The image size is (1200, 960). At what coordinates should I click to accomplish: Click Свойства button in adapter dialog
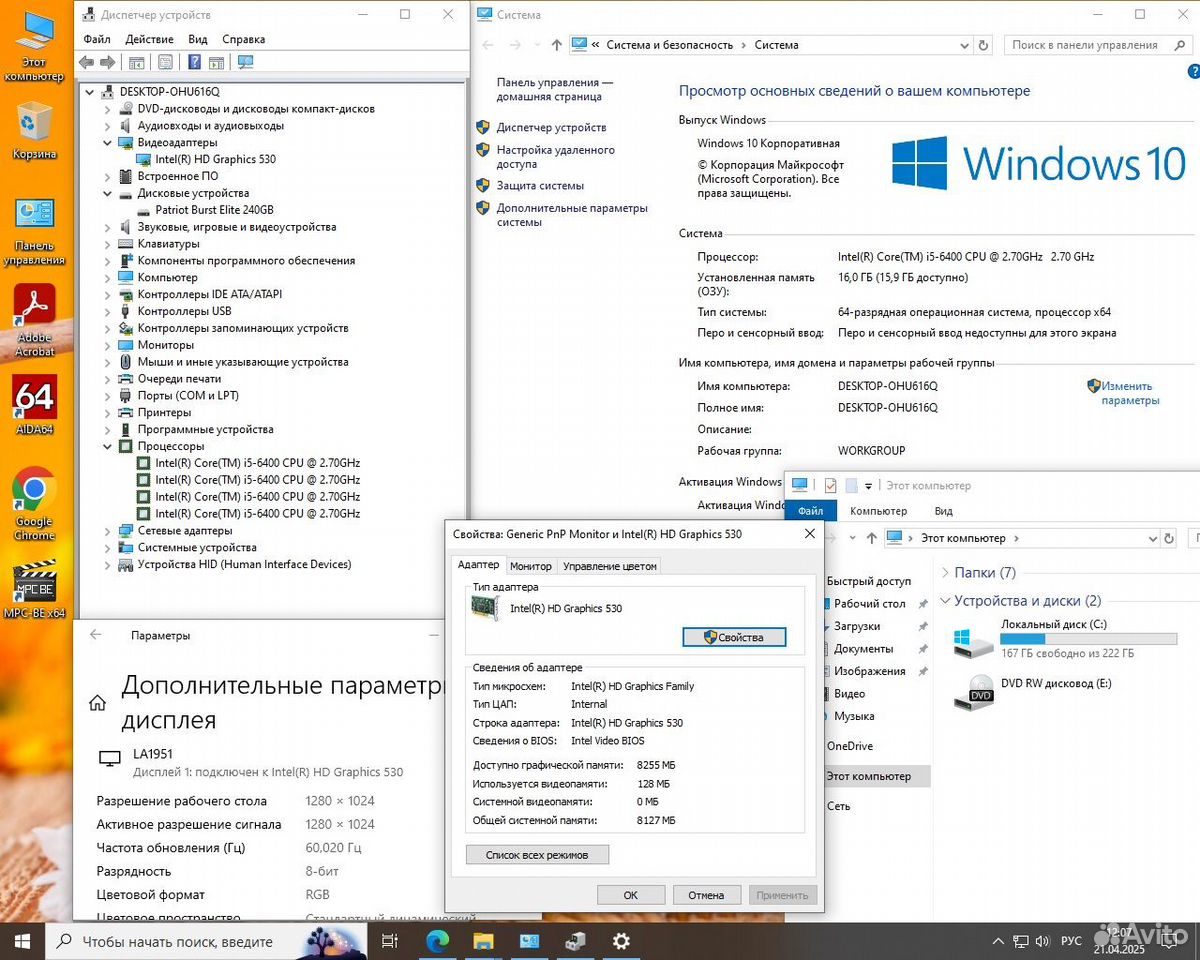pyautogui.click(x=734, y=637)
